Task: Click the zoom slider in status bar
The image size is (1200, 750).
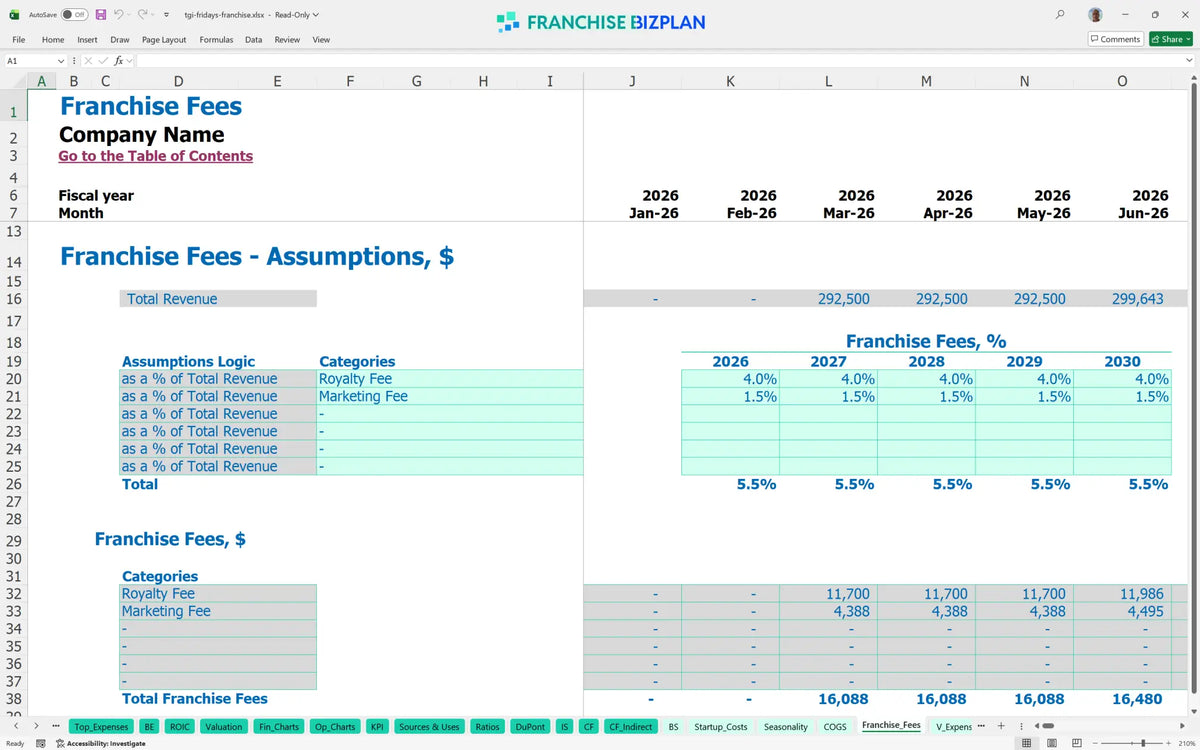Action: point(1131,743)
